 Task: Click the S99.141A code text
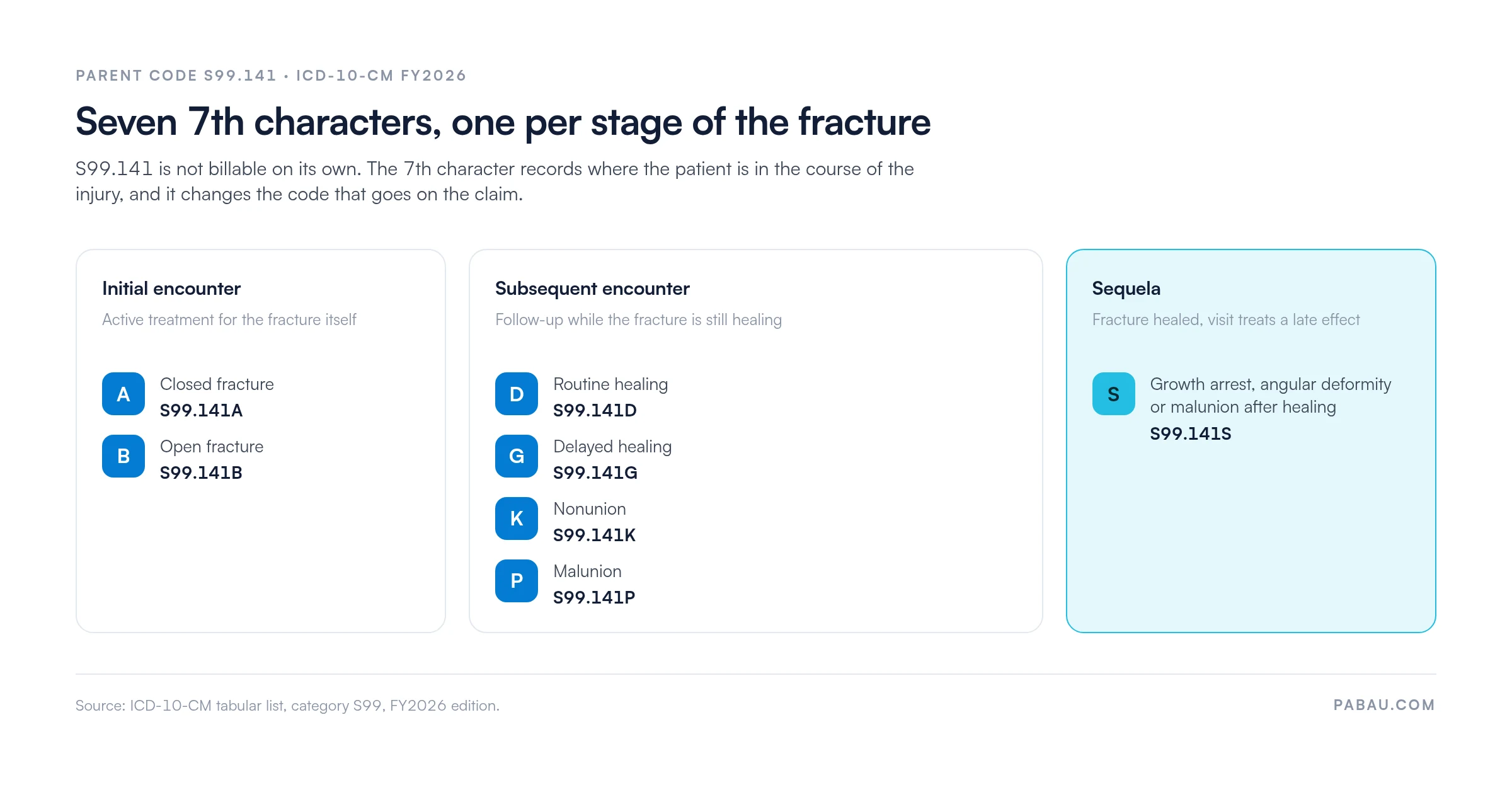tap(201, 411)
